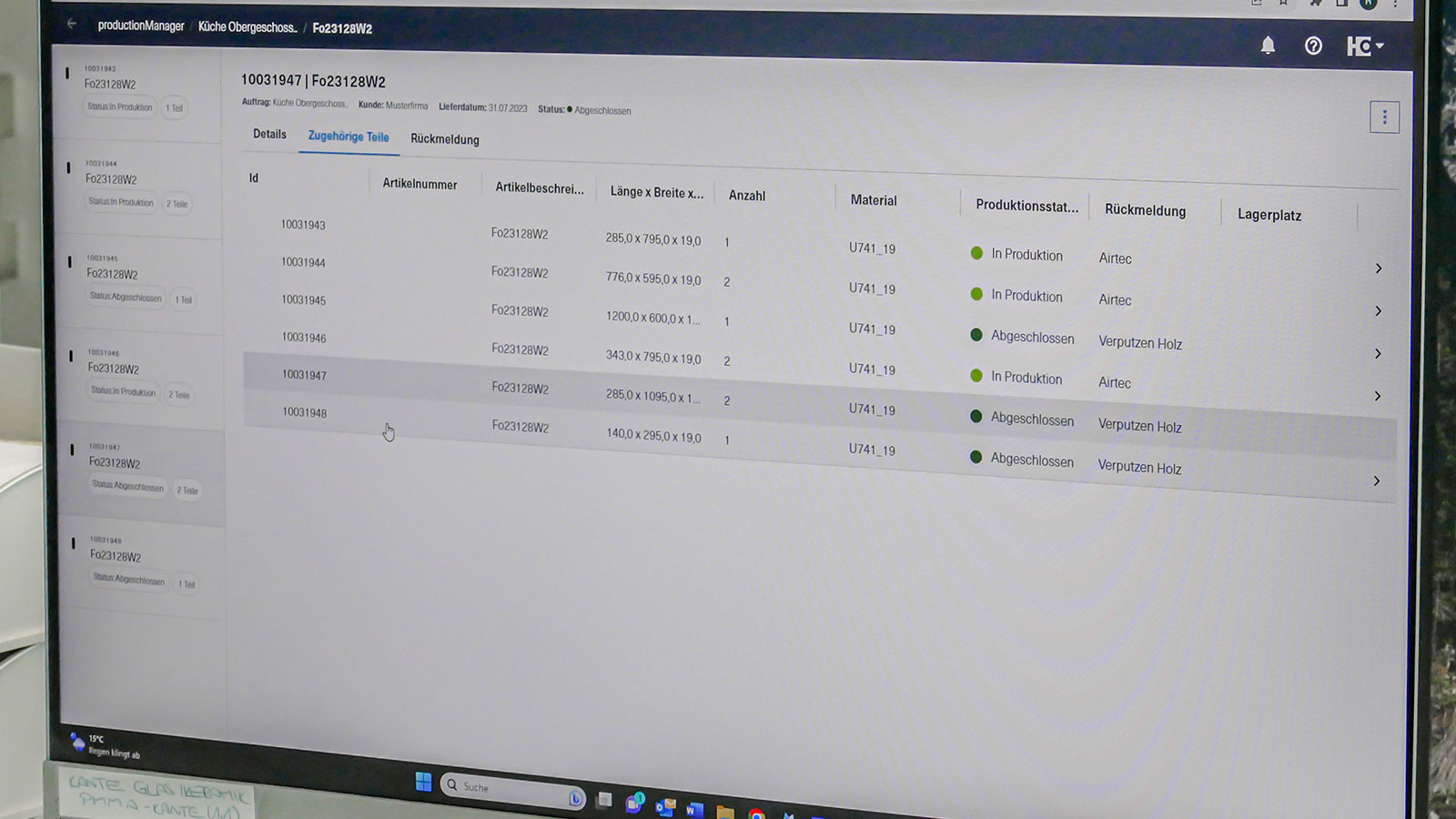
Task: Sort by the Material column header
Action: (874, 200)
